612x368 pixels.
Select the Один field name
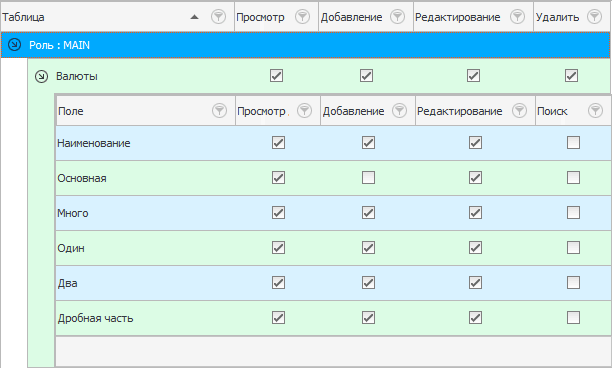(71, 248)
